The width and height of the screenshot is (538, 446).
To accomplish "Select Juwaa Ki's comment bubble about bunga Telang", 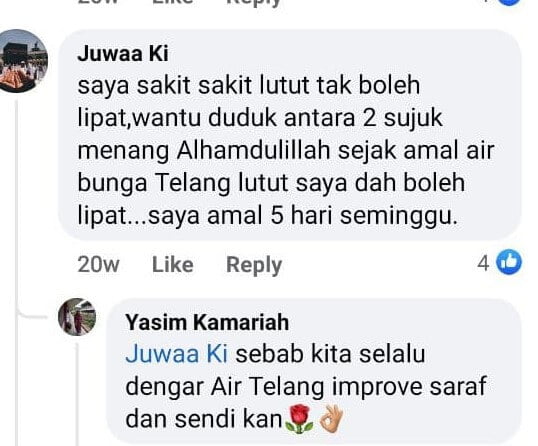I will click(x=290, y=134).
